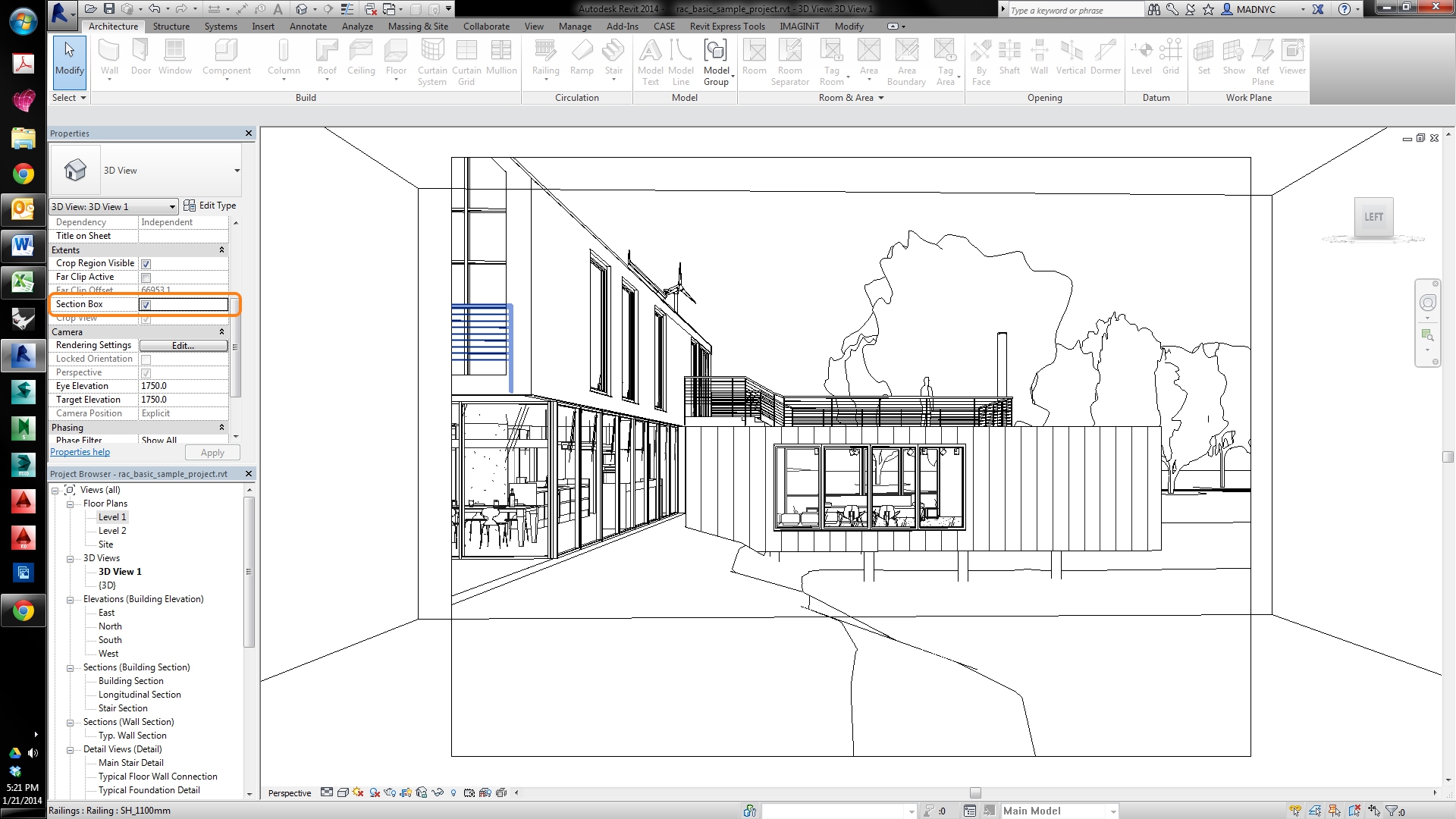
Task: Open the Properties help link
Action: coord(80,452)
